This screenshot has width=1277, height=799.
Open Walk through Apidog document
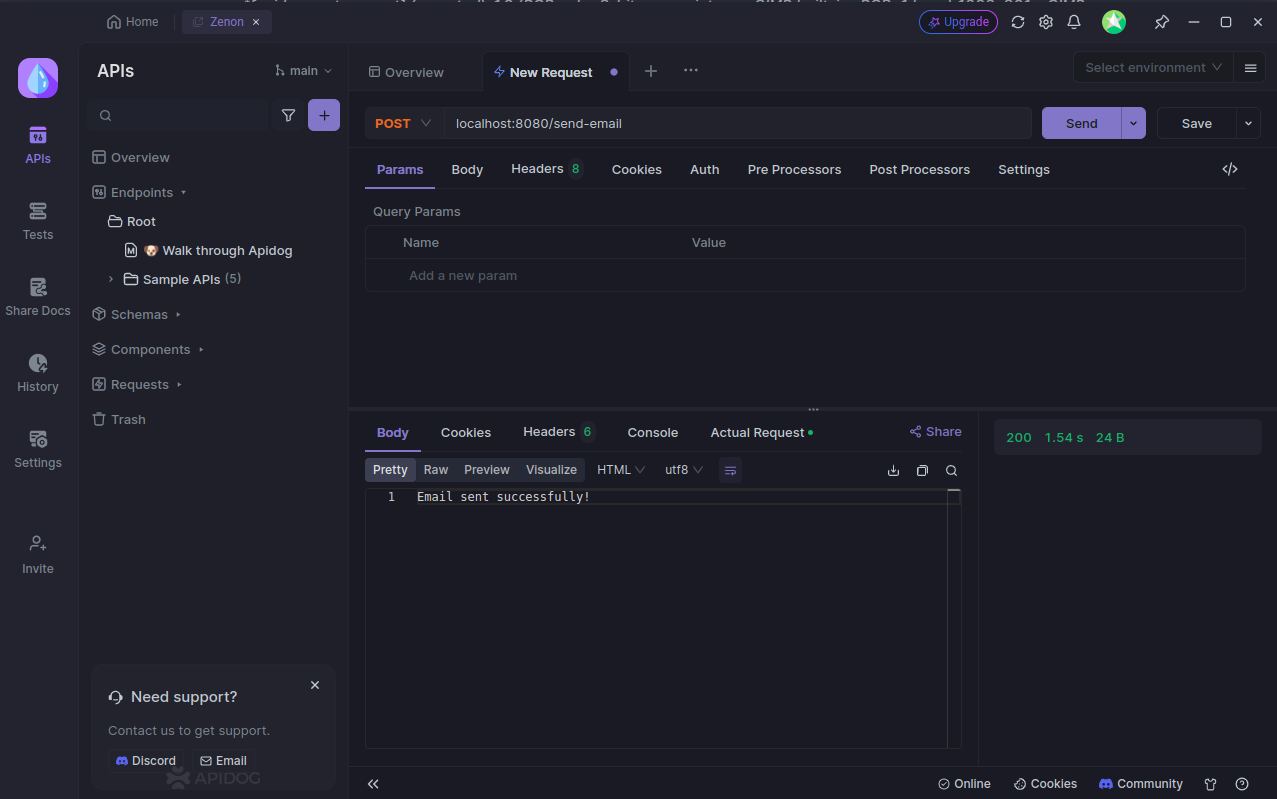[209, 250]
